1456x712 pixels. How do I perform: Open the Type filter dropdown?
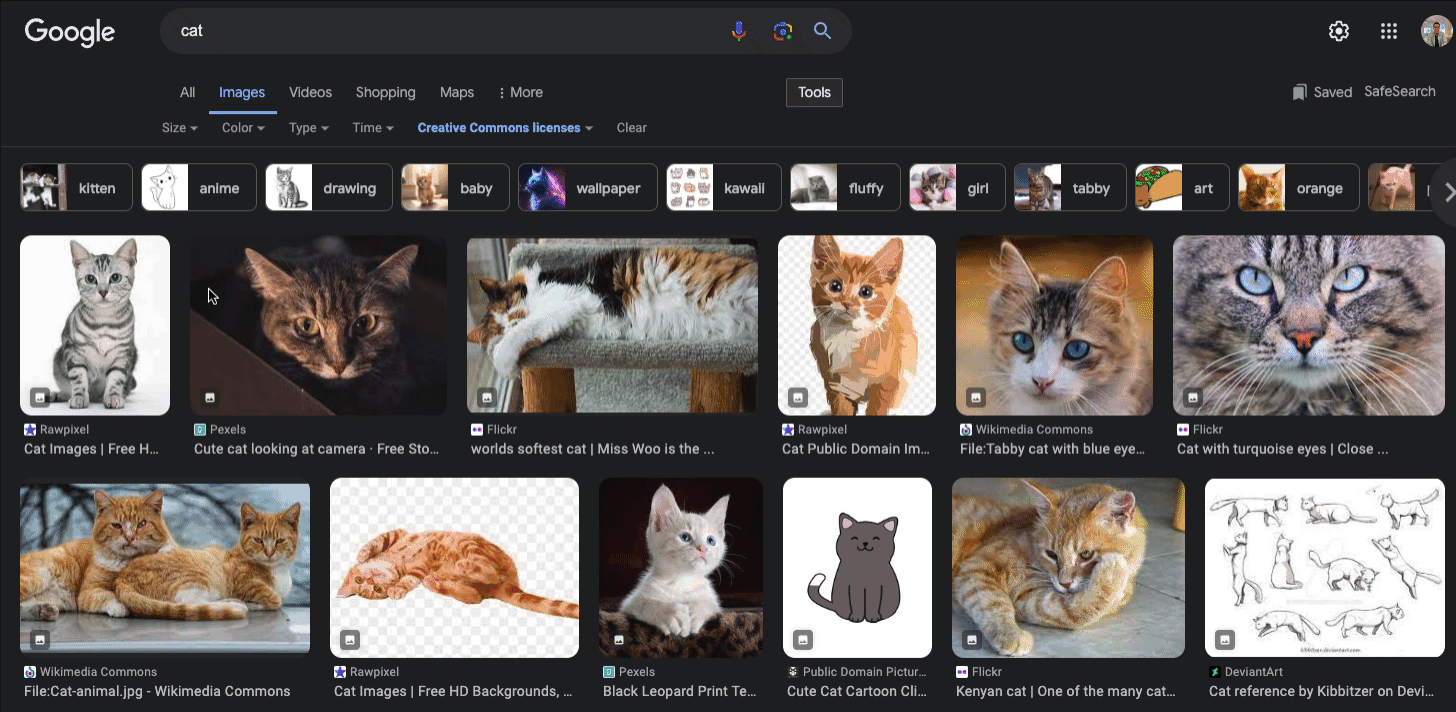309,128
